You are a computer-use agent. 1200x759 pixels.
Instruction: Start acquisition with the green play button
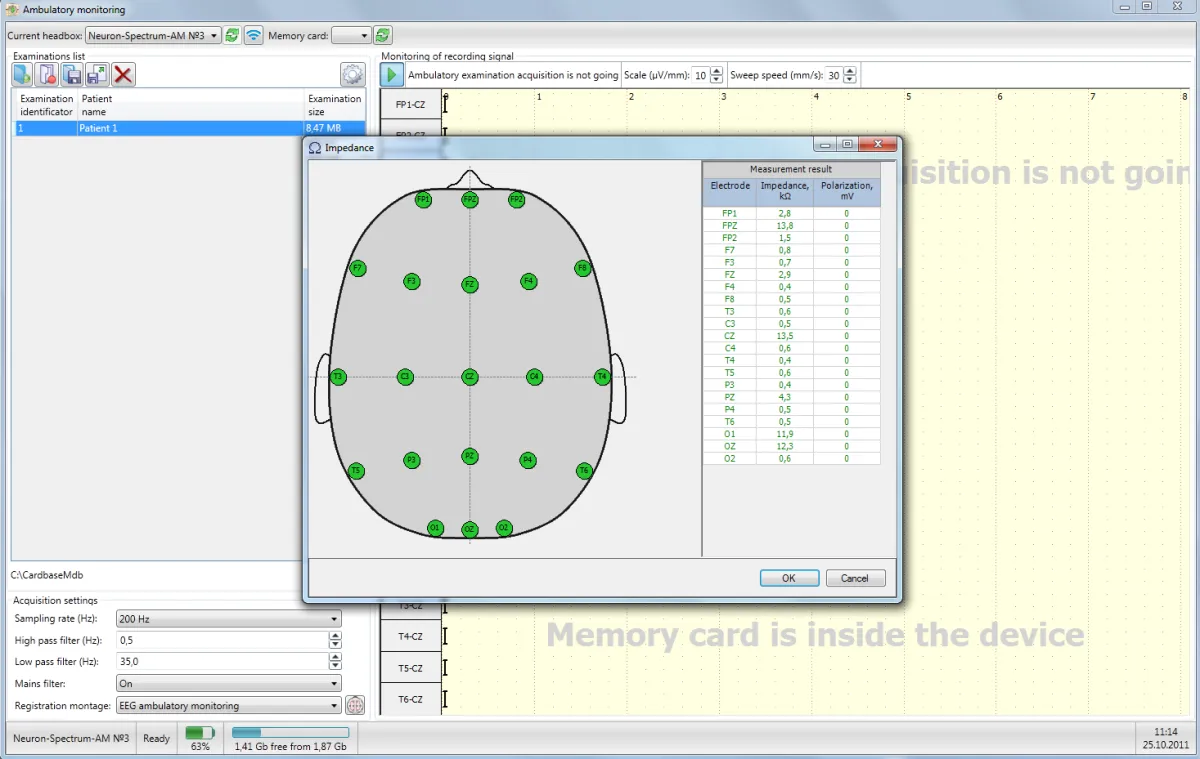pyautogui.click(x=392, y=75)
